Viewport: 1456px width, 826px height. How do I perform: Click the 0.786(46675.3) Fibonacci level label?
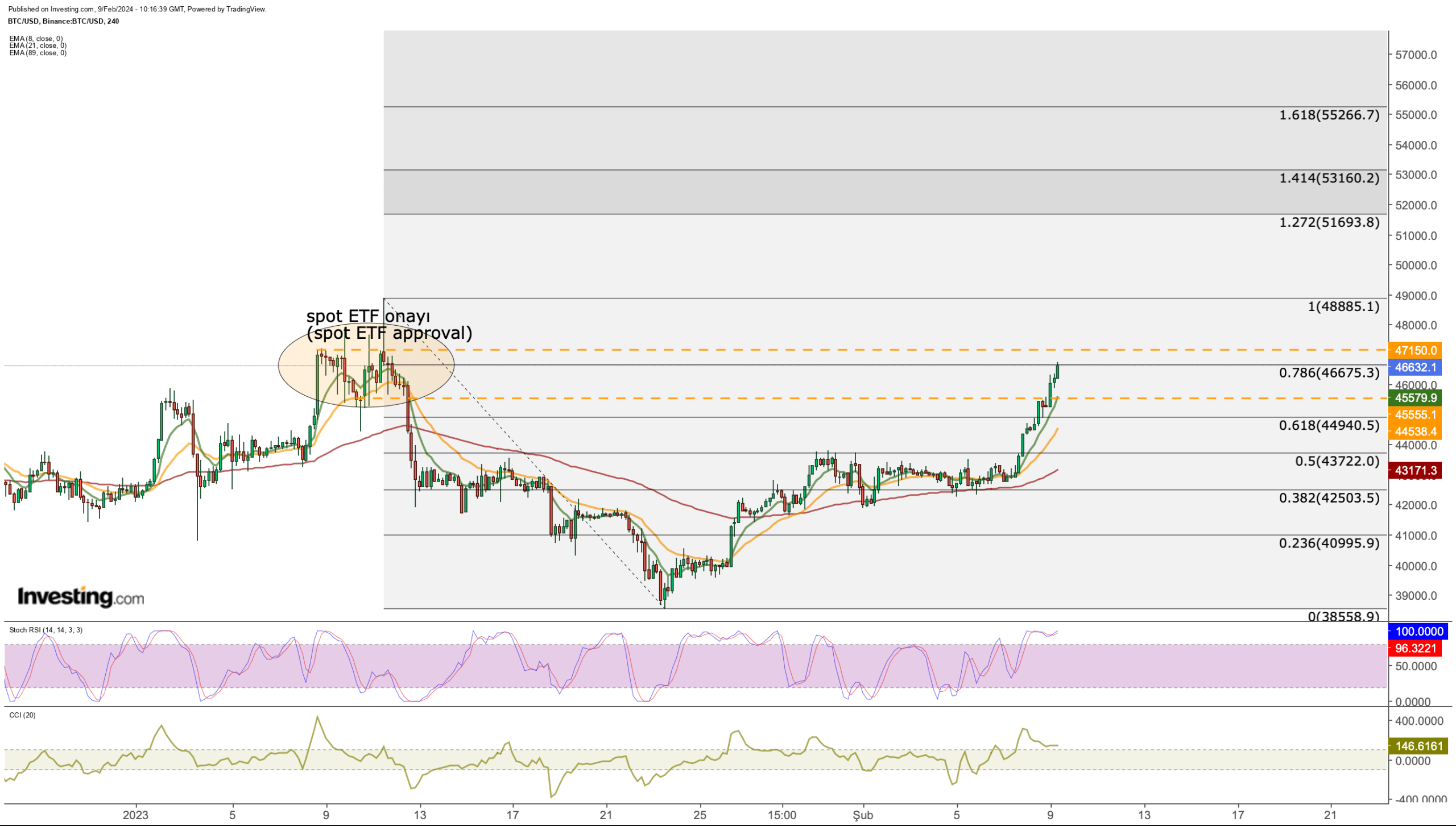click(x=1329, y=373)
